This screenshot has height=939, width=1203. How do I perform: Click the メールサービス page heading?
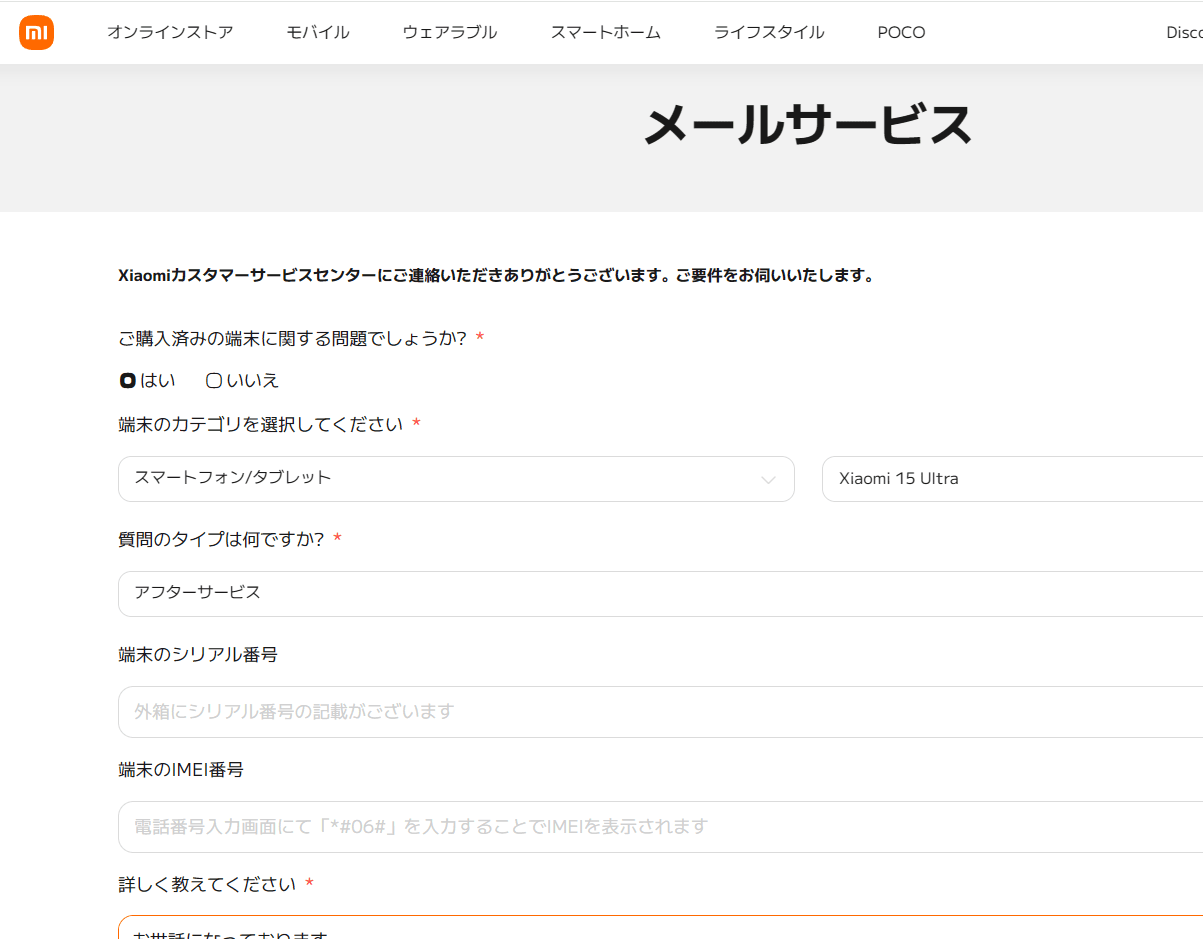coord(807,125)
